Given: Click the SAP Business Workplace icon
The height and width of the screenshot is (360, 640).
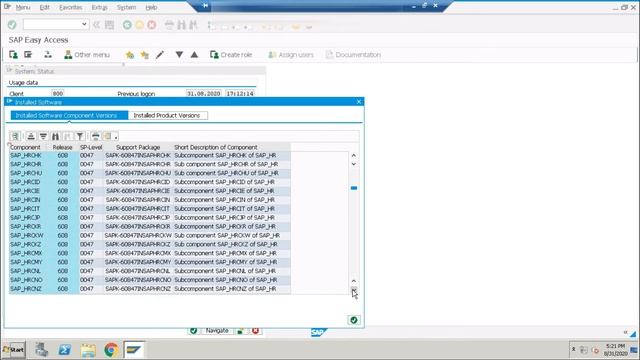Looking at the screenshot, I should tap(48, 55).
